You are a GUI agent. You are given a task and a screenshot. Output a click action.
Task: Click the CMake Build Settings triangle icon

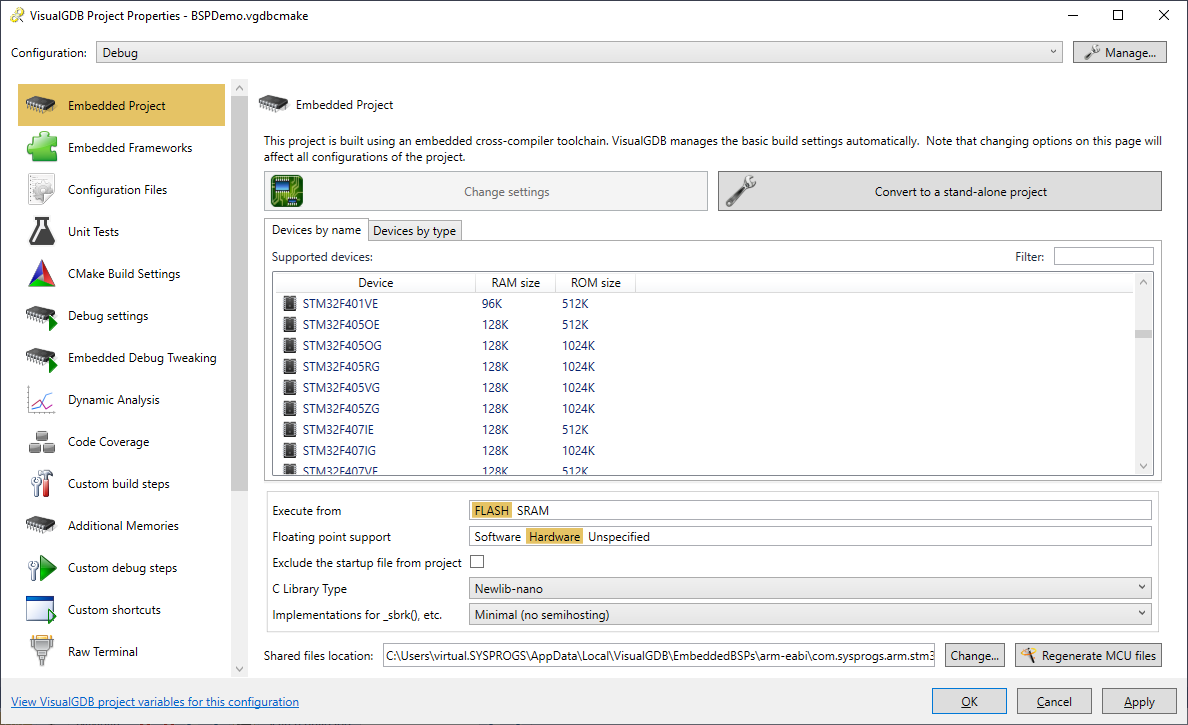point(42,273)
